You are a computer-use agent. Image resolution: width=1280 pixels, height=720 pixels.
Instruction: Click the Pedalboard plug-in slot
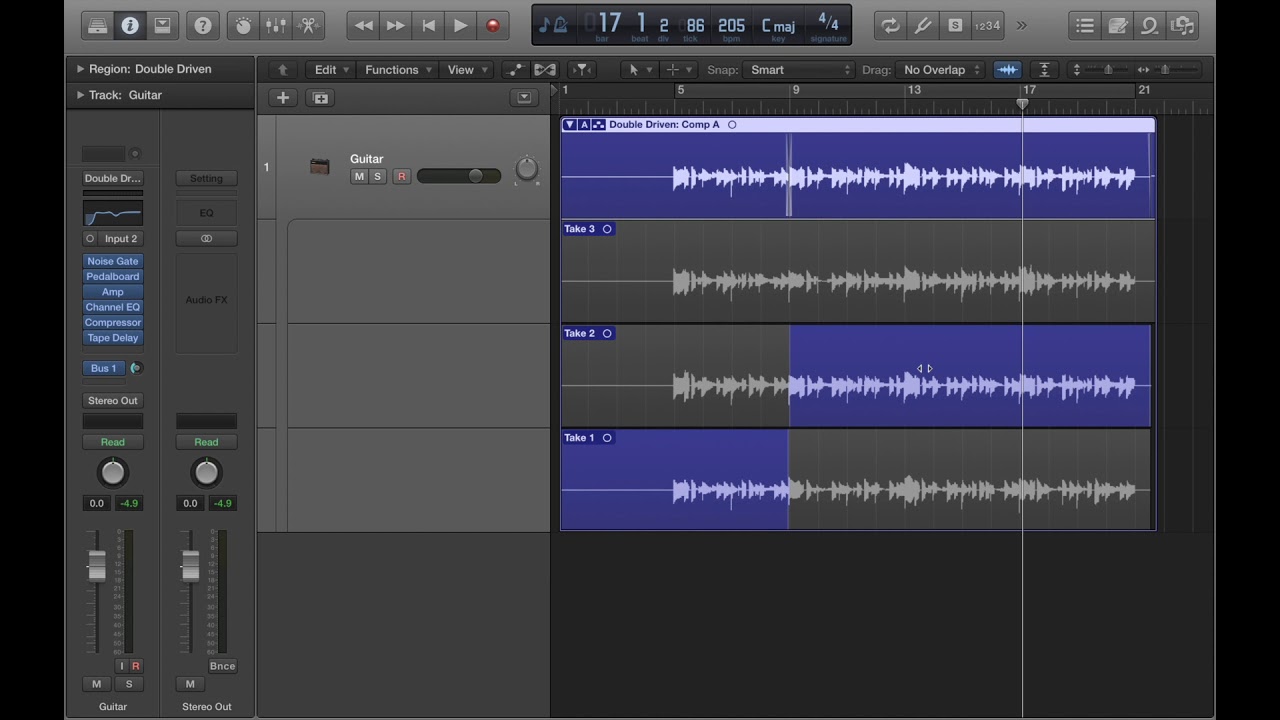click(x=113, y=276)
